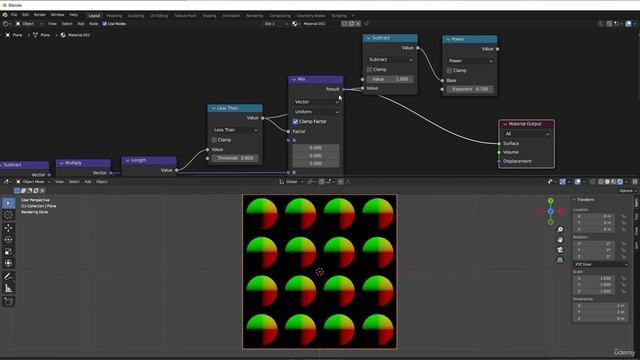This screenshot has height=360, width=640.
Task: Open Vector data type dropdown in Mix node
Action: (316, 102)
